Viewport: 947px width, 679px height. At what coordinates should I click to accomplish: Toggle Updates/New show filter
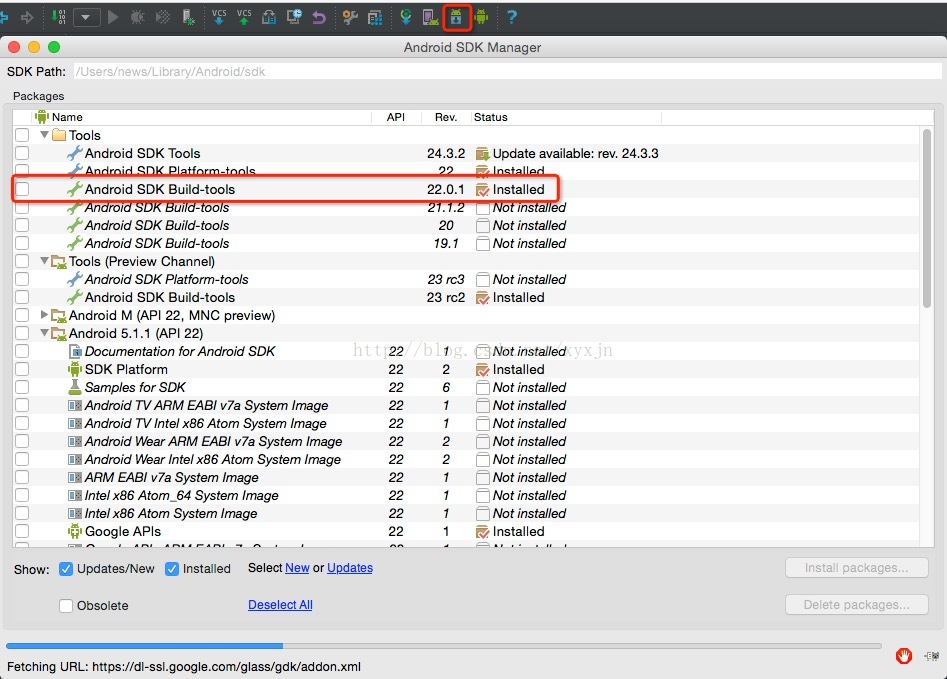(66, 568)
